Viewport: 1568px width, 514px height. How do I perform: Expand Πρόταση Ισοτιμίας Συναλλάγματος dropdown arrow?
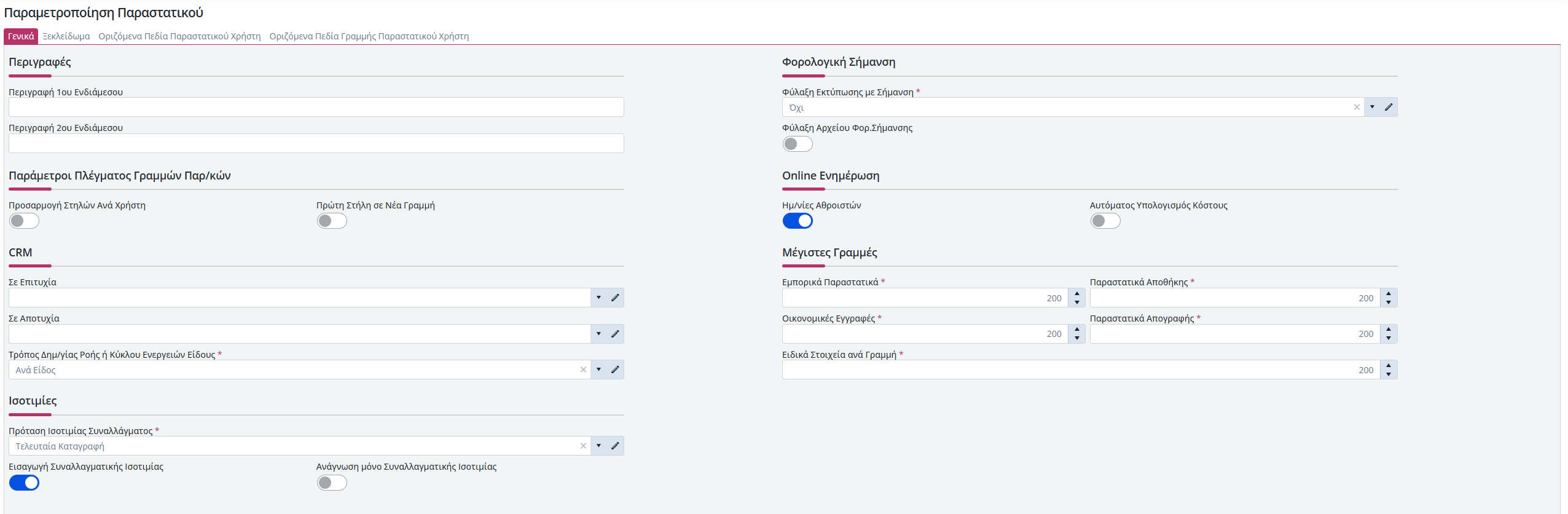(x=598, y=446)
